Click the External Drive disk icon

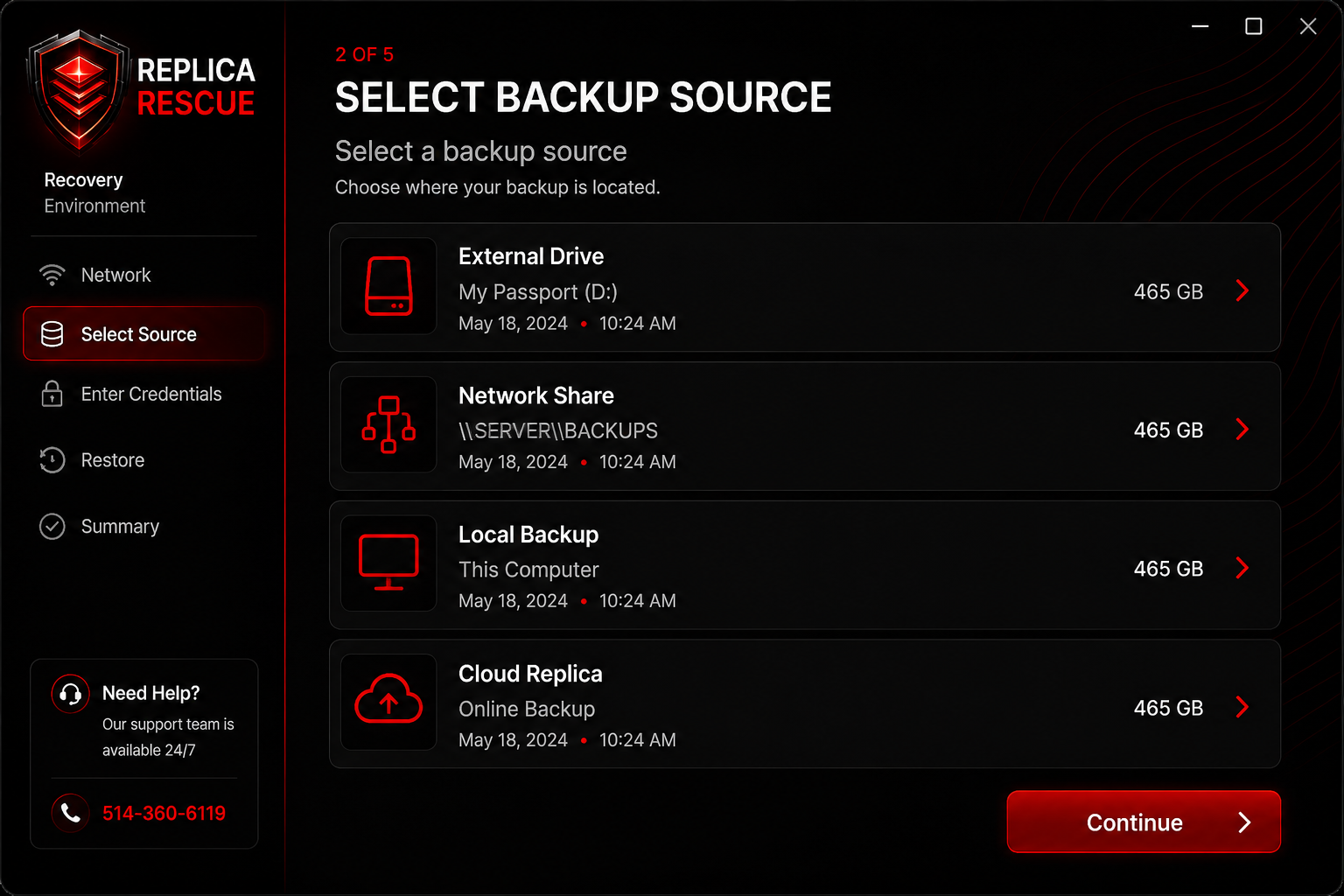pos(388,286)
